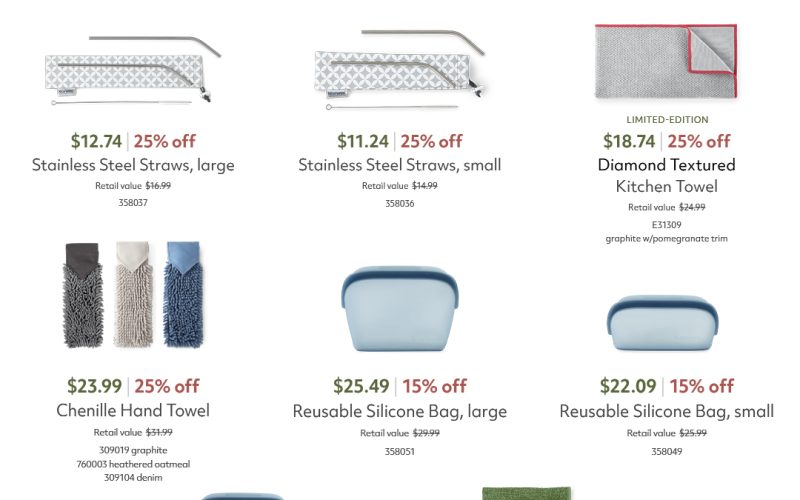Viewport: 800px width, 500px height.
Task: Click the $18.74 kitchen towel price
Action: [629, 141]
